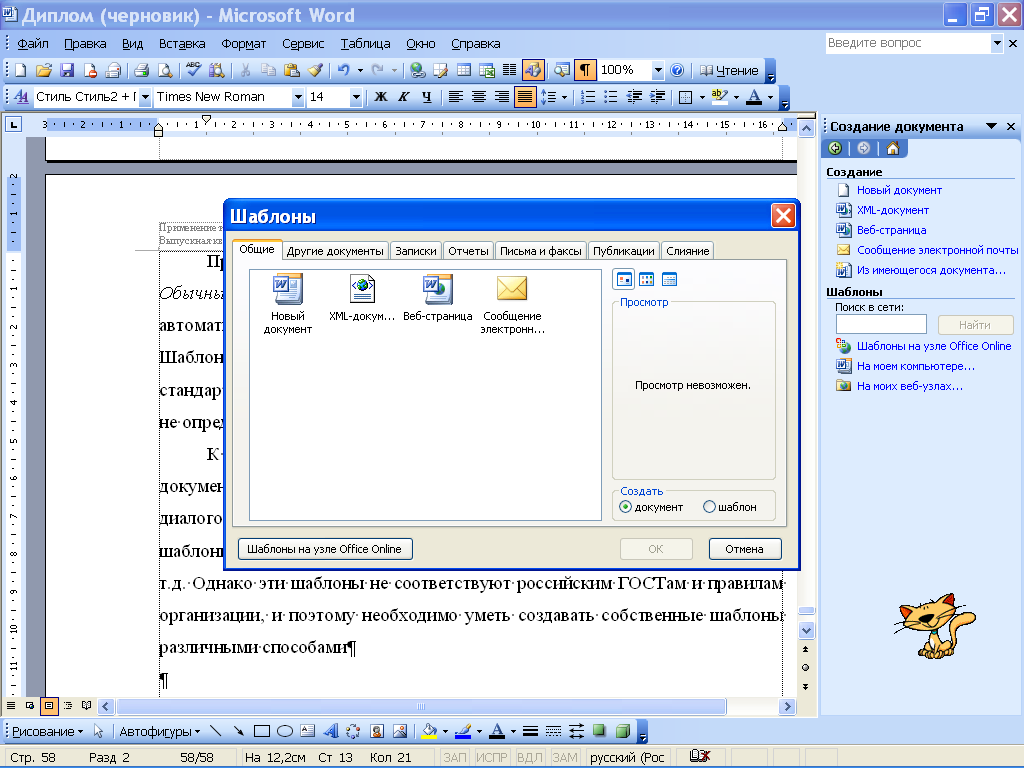Open the Введите вопрос help dropdown arrow

(x=997, y=43)
